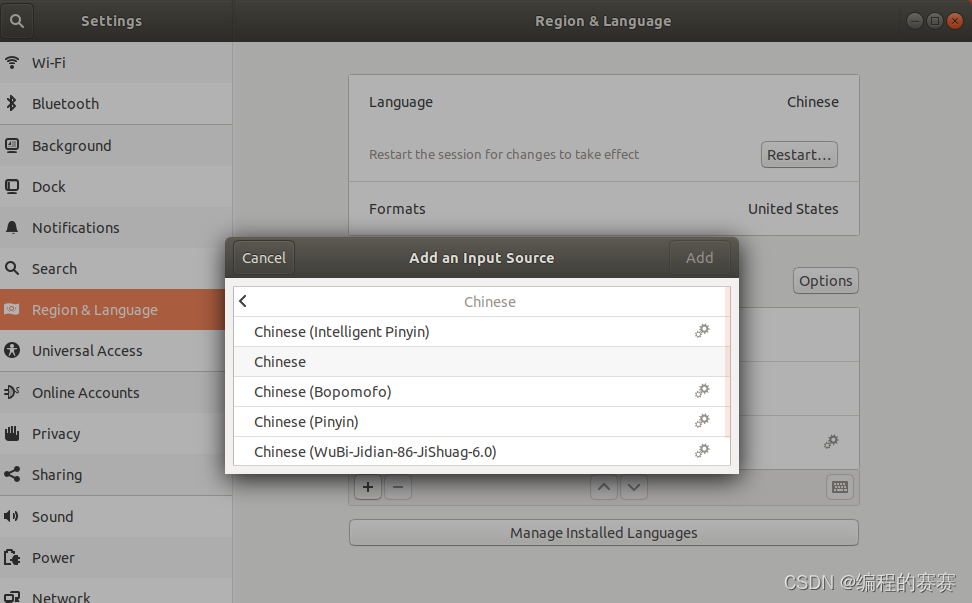The image size is (972, 603).
Task: Click the move-down arrow for input sources
Action: 634,487
